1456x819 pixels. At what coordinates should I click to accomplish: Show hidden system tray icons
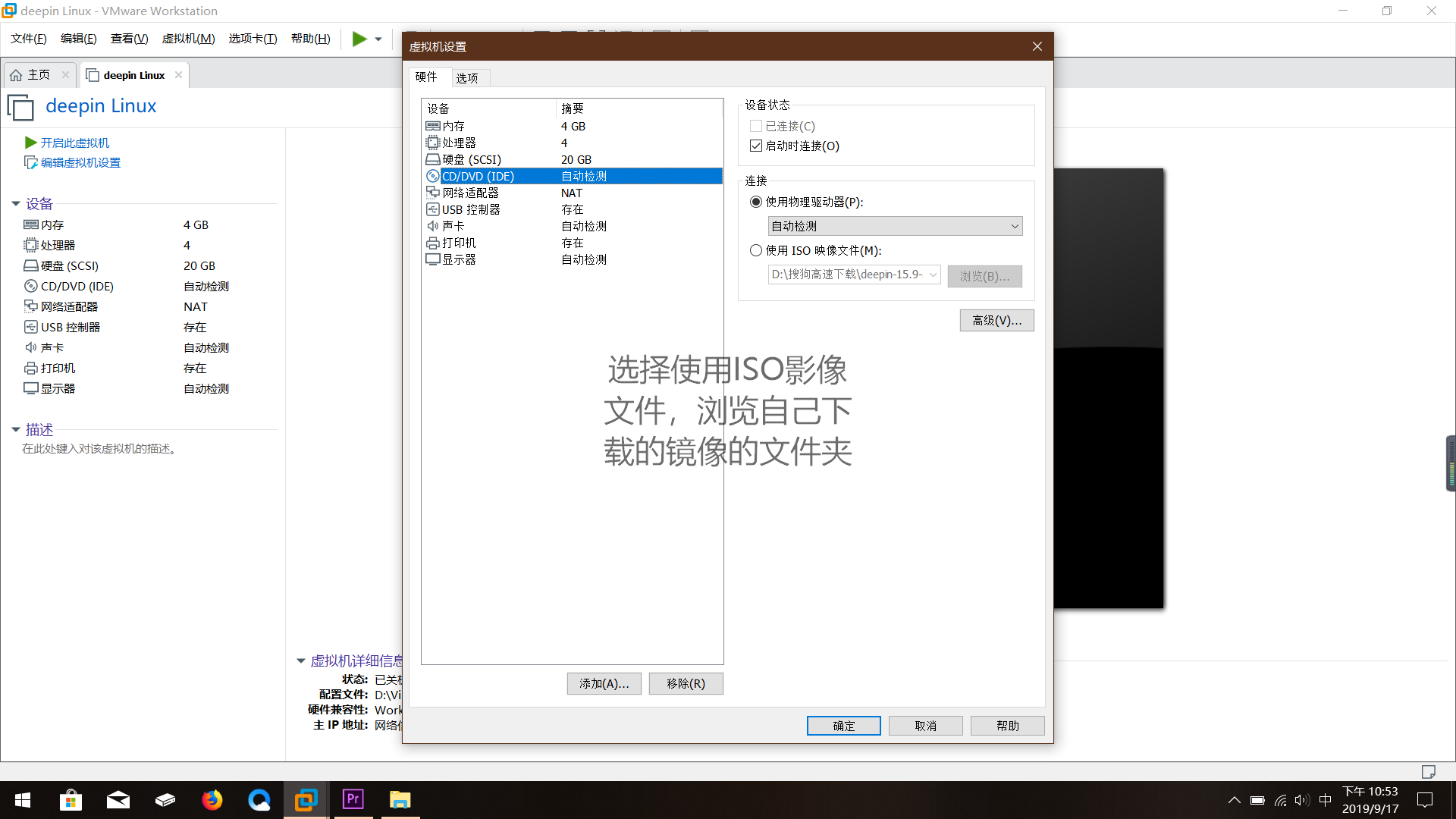pos(1235,800)
